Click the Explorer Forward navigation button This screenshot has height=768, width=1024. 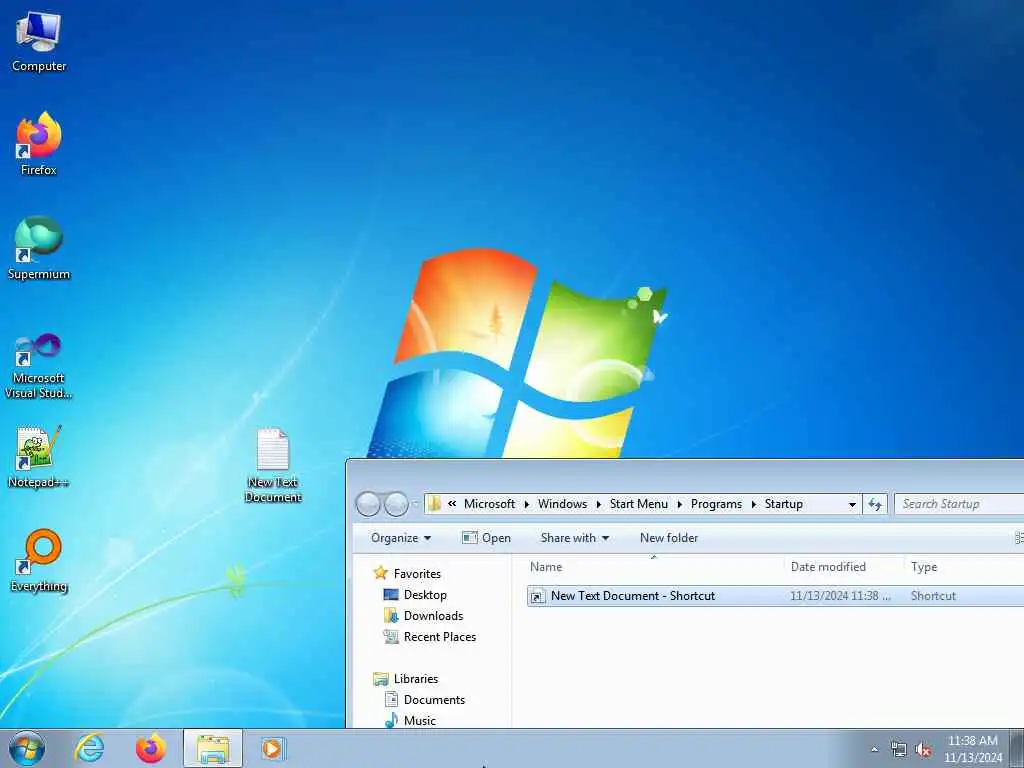(396, 504)
